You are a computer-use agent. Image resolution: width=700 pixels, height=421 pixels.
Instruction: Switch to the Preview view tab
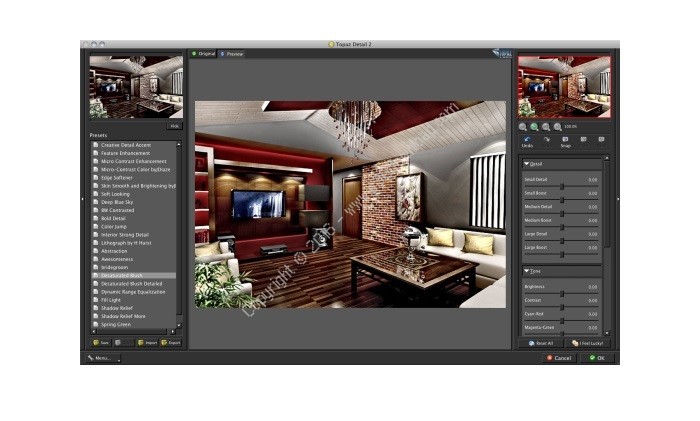[x=232, y=54]
